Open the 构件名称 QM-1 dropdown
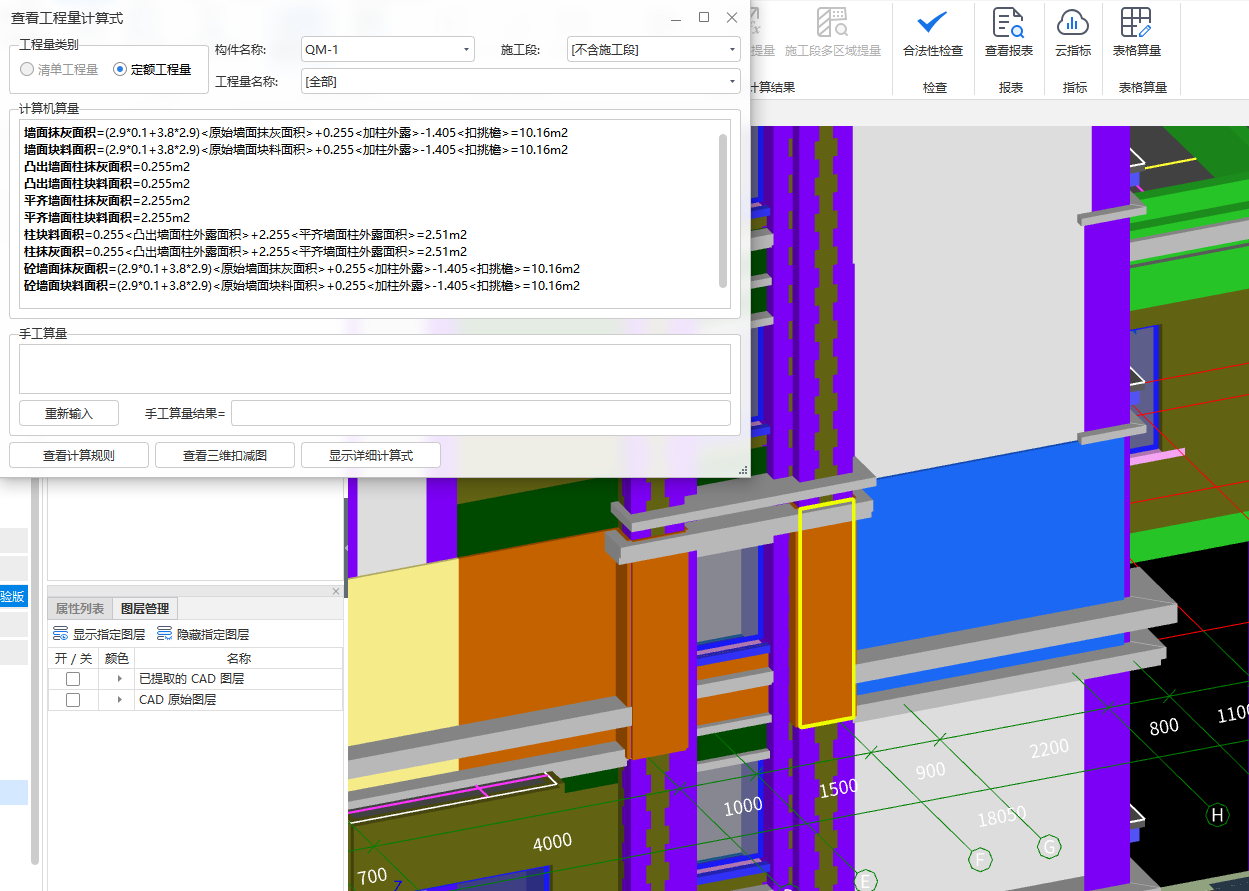 click(387, 49)
